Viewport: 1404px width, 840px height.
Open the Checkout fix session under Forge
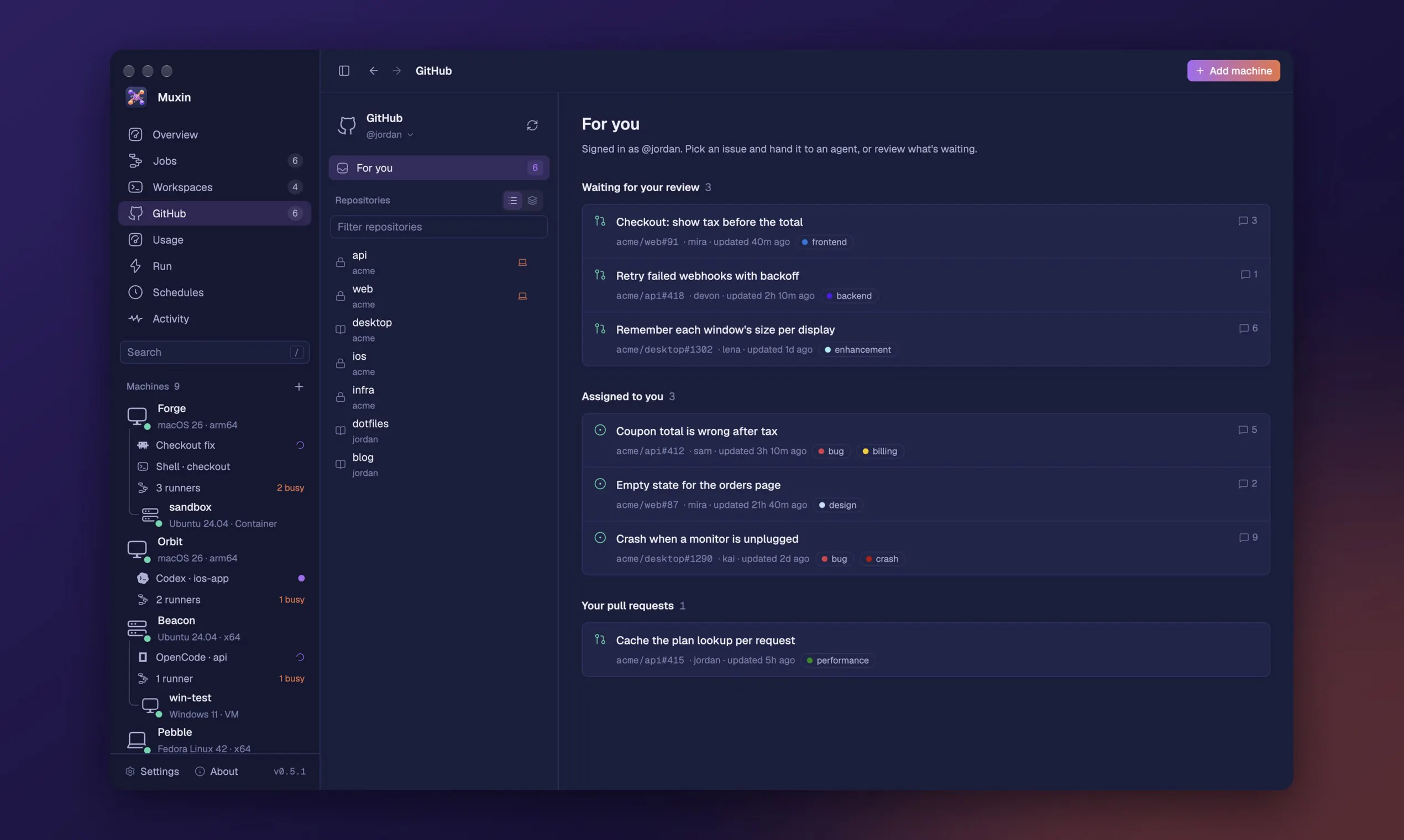[x=221, y=445]
